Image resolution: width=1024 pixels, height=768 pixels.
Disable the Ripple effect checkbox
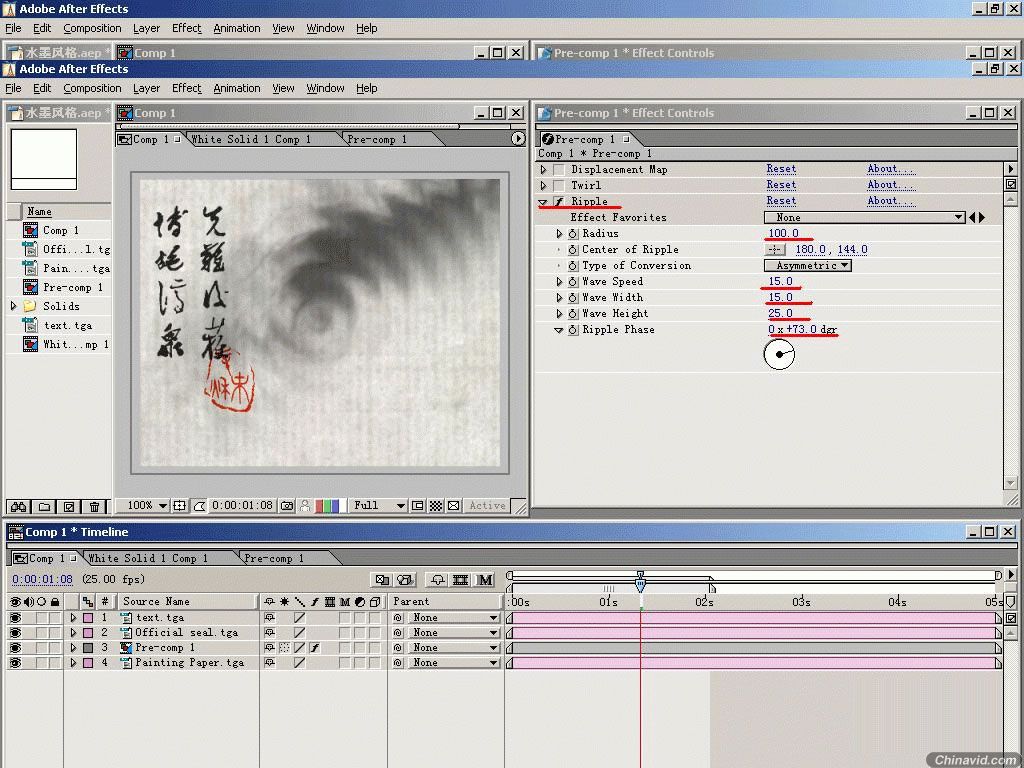point(559,202)
